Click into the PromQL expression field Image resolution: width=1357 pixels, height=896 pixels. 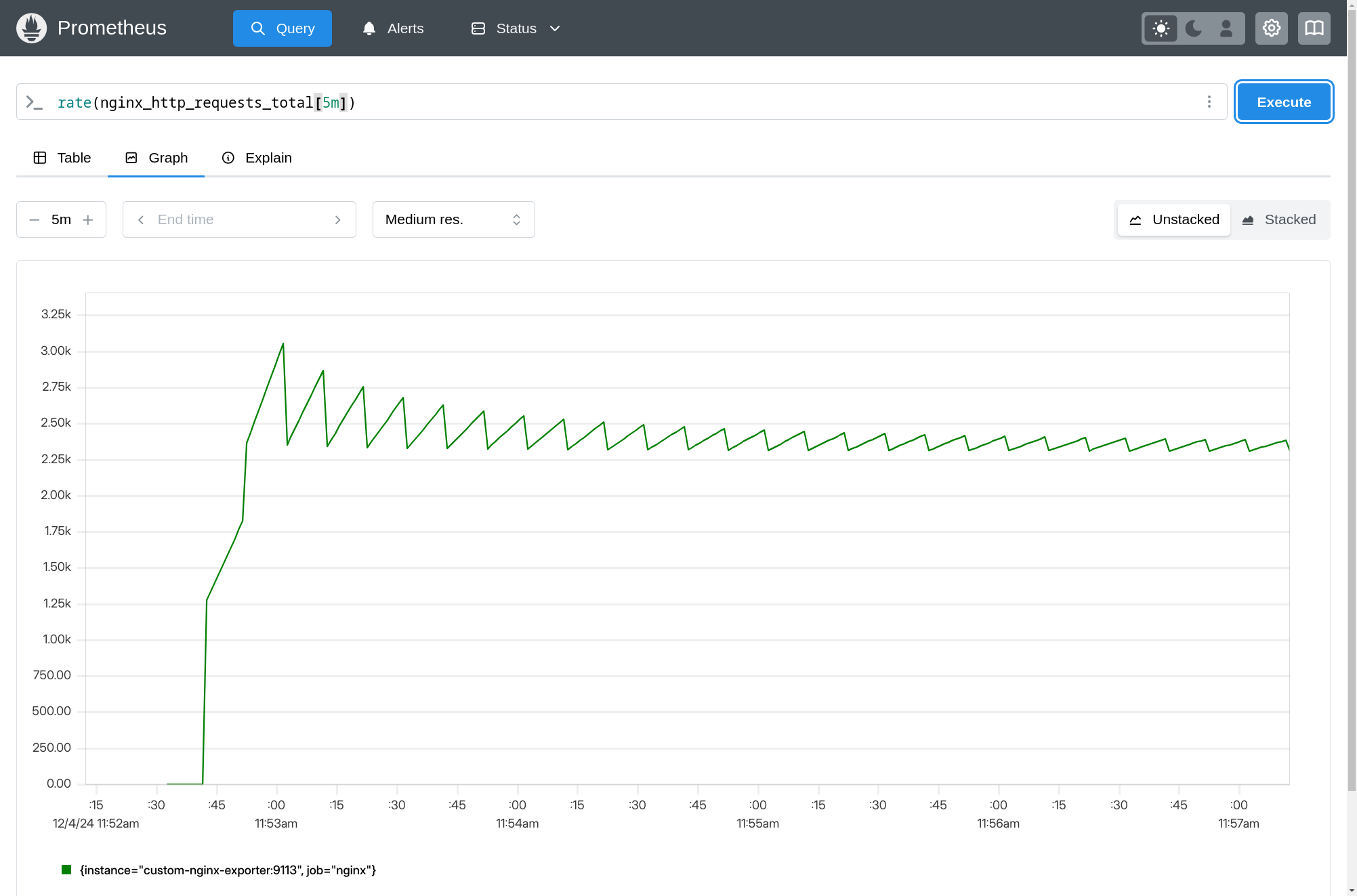(610, 102)
